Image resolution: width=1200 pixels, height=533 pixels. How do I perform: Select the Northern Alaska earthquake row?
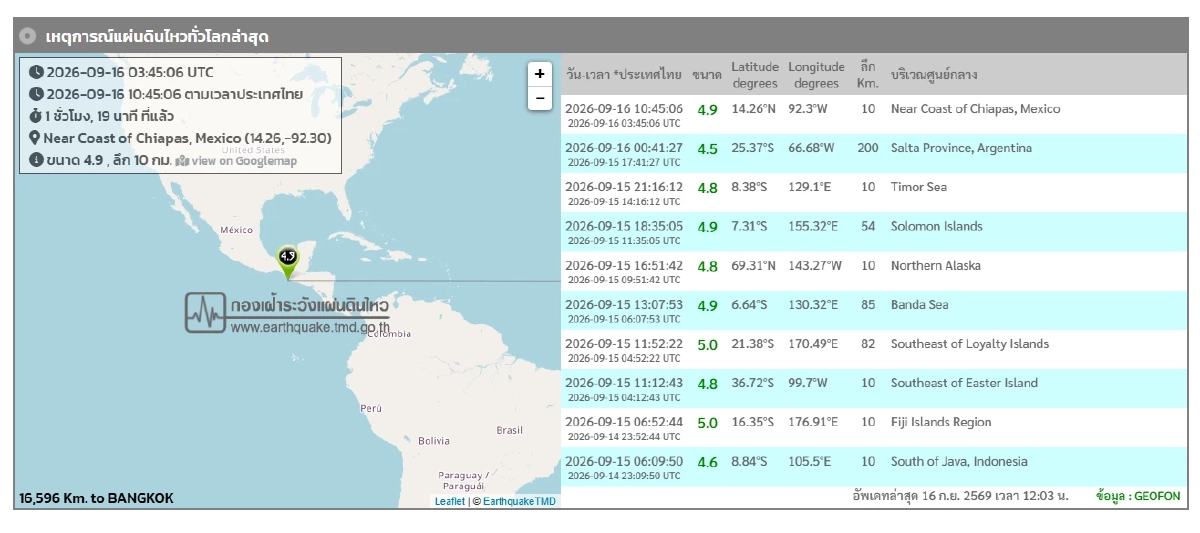click(x=874, y=271)
